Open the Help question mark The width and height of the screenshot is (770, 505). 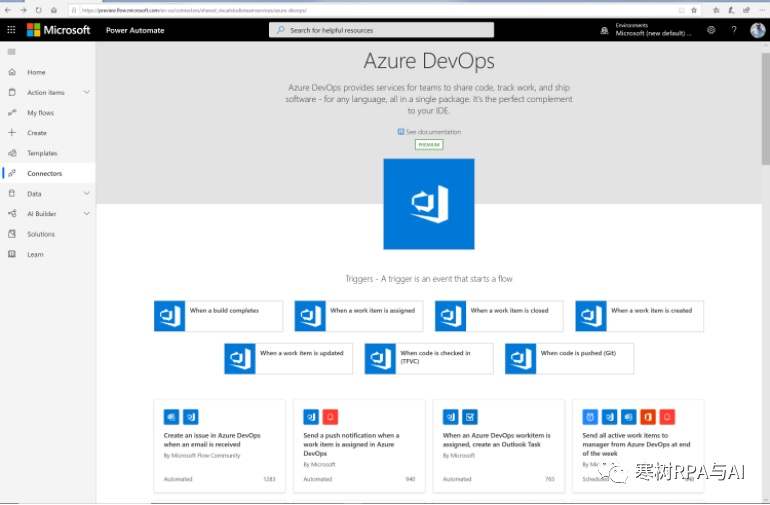734,30
